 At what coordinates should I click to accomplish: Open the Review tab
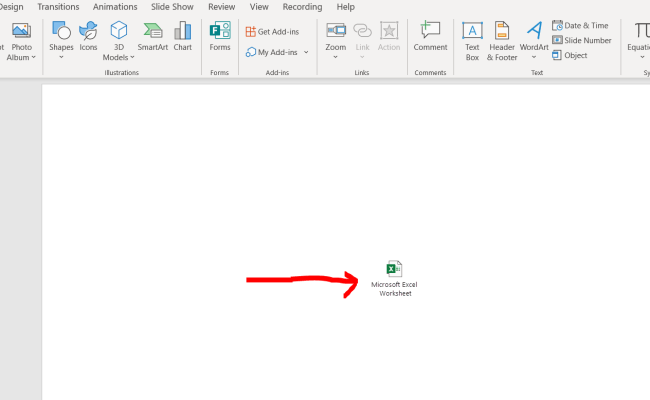coord(221,7)
